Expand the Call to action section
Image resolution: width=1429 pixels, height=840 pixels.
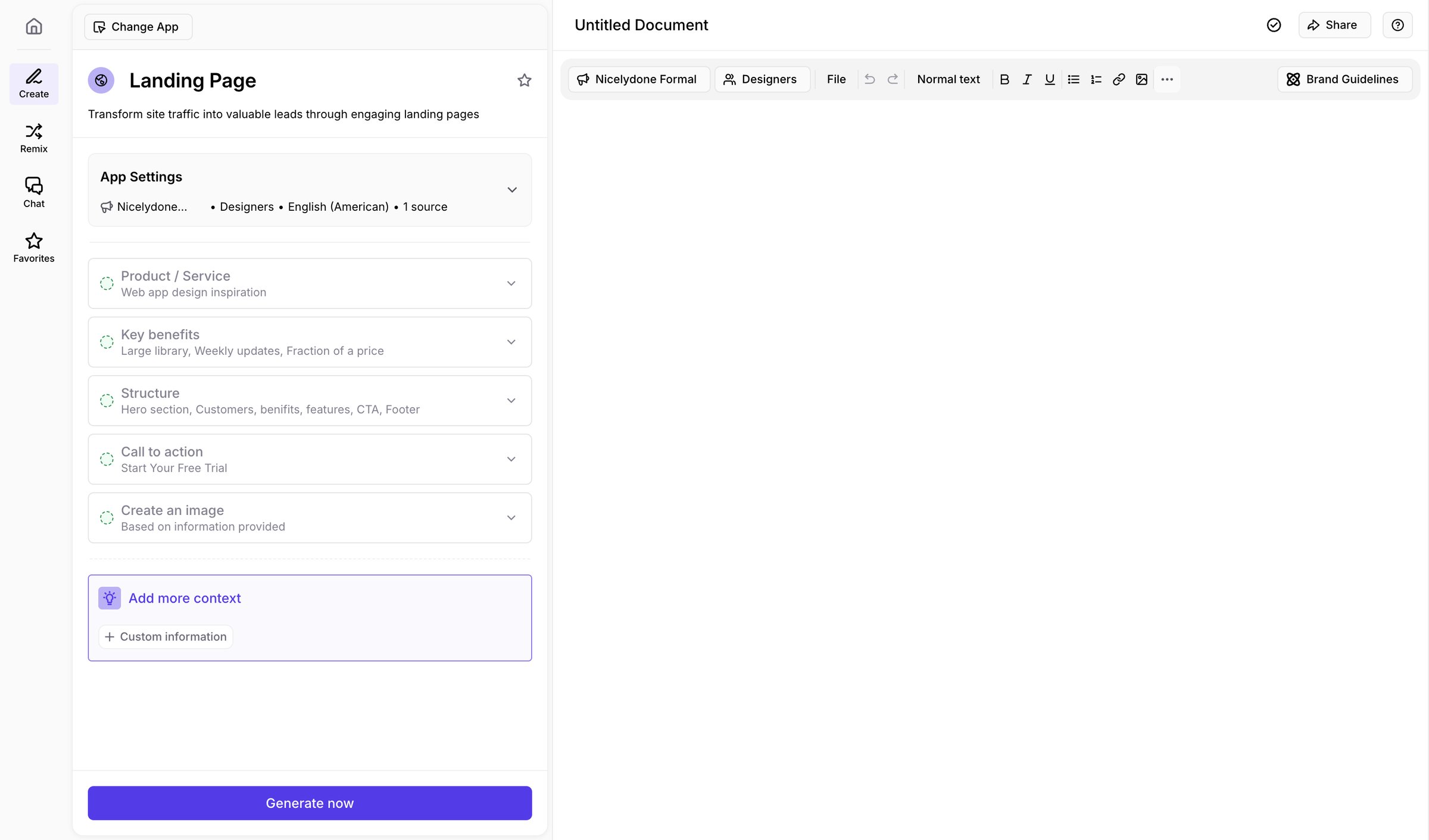(x=310, y=459)
